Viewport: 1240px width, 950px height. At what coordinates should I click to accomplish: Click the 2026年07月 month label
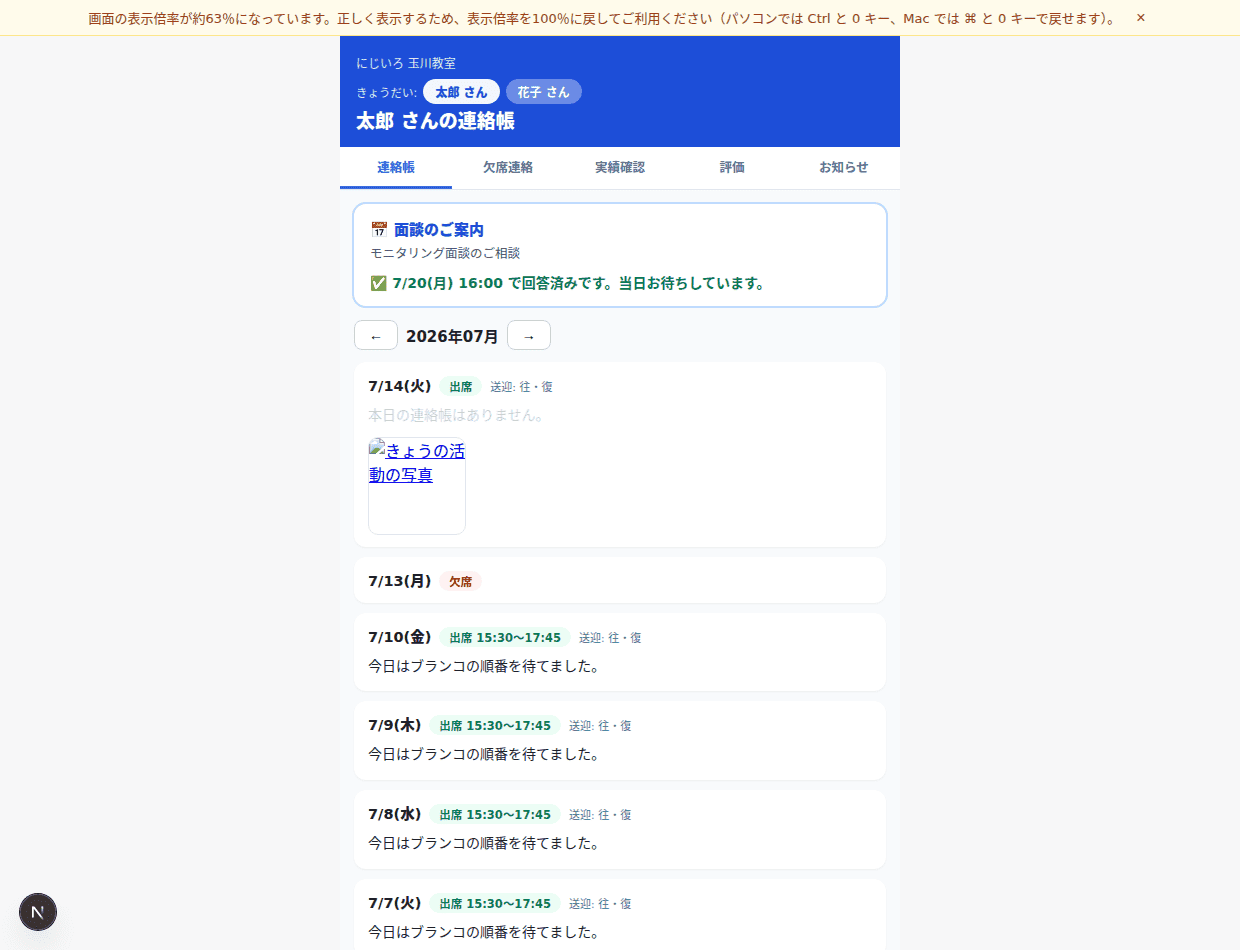point(452,337)
